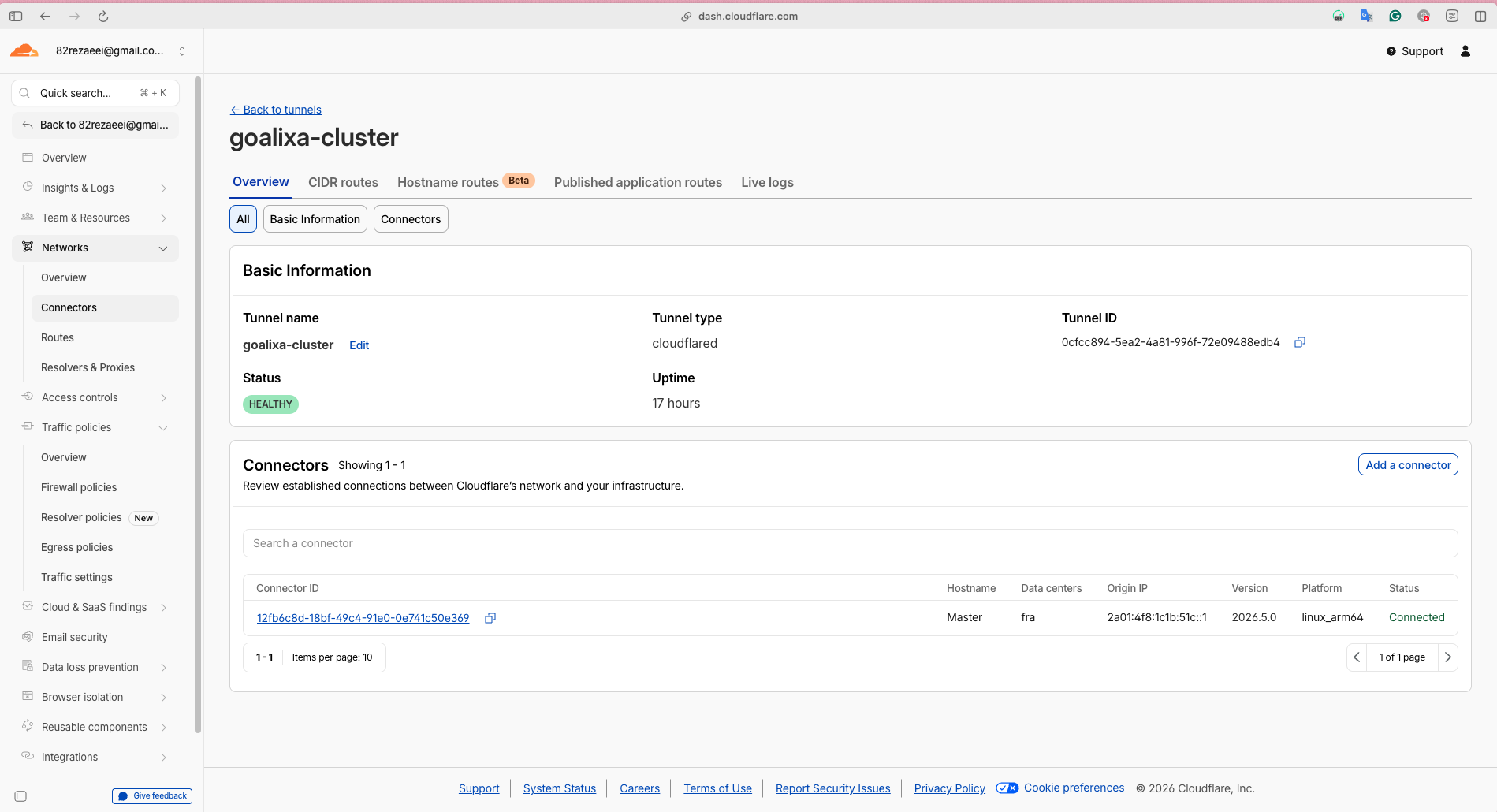Reload the browser page
This screenshot has width=1497, height=812.
coord(103,16)
